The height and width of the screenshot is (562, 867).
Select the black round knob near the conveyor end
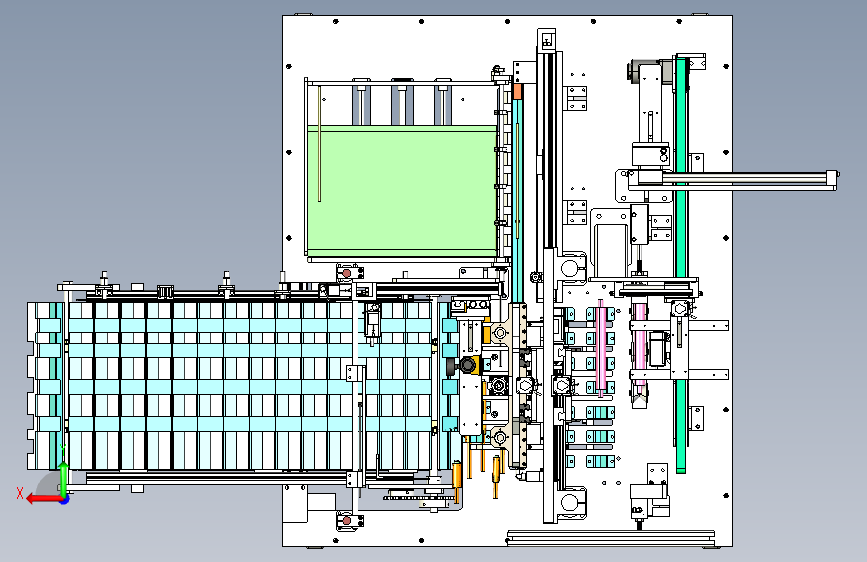(467, 365)
